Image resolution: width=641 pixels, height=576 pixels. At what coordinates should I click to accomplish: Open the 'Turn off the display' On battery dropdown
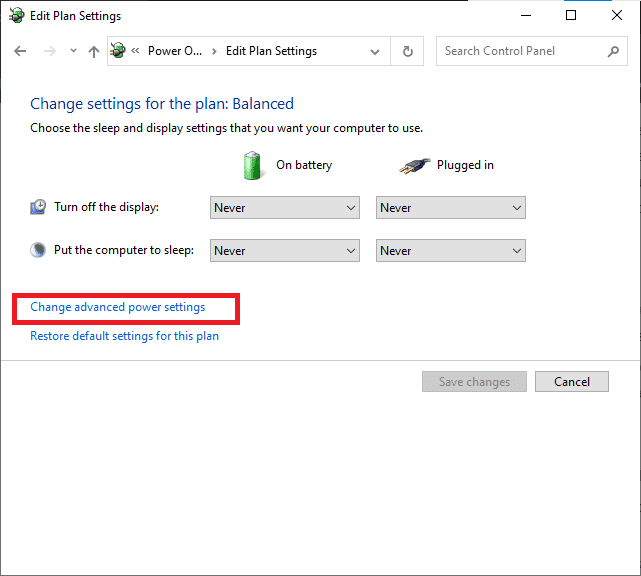285,208
